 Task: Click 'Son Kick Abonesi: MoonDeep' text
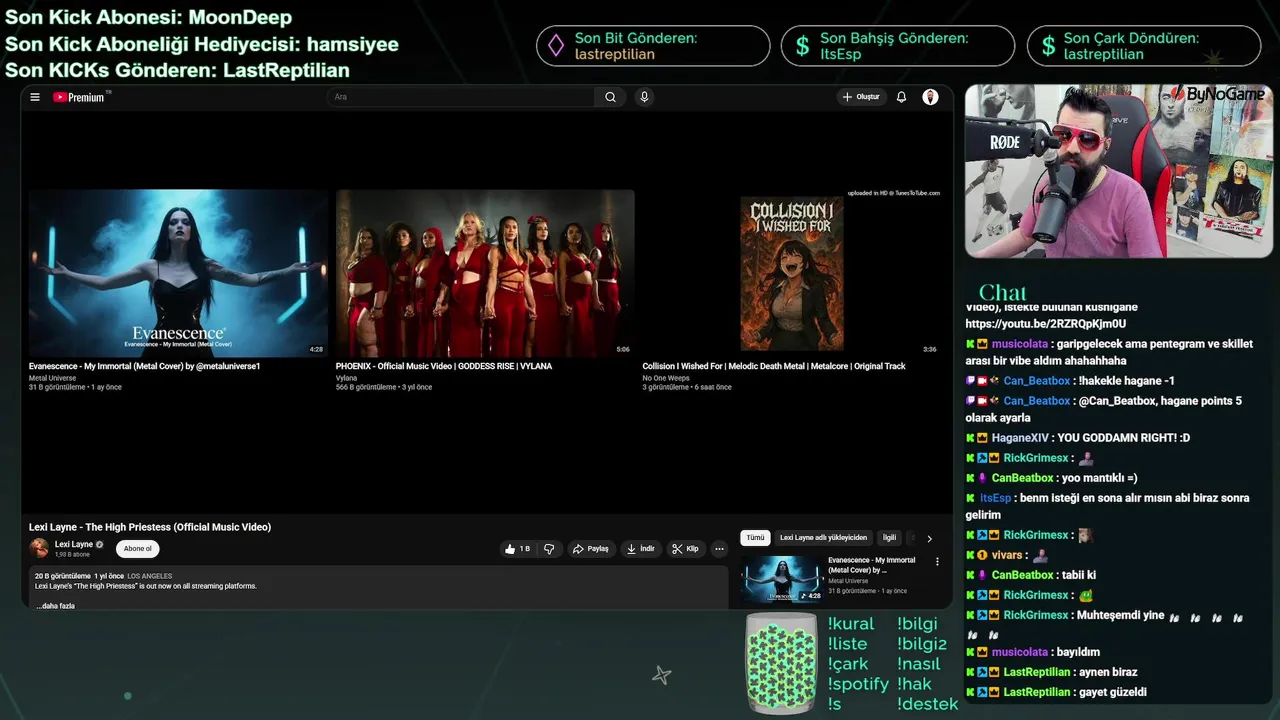(x=148, y=18)
